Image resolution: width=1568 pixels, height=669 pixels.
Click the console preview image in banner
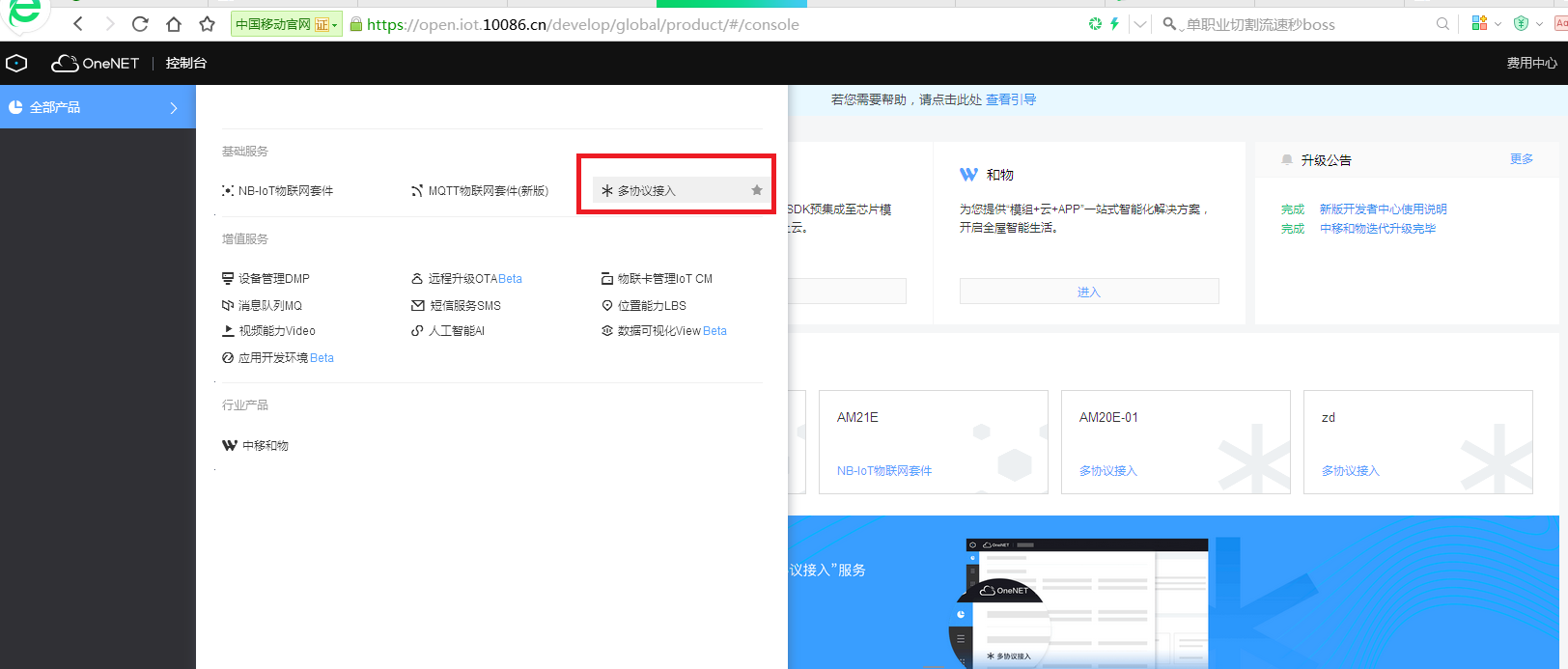click(x=1079, y=603)
